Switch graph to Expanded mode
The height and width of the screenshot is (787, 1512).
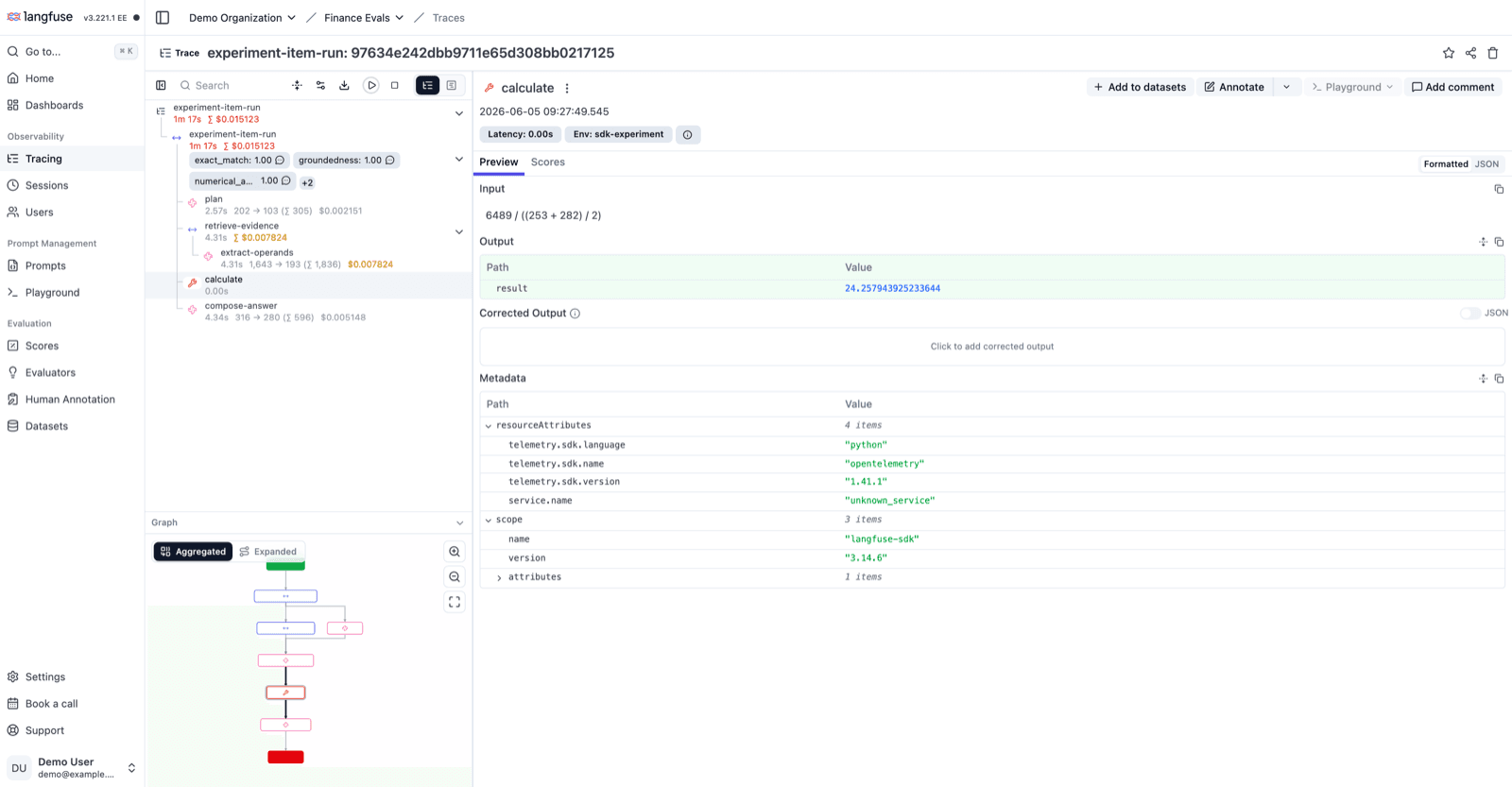268,552
